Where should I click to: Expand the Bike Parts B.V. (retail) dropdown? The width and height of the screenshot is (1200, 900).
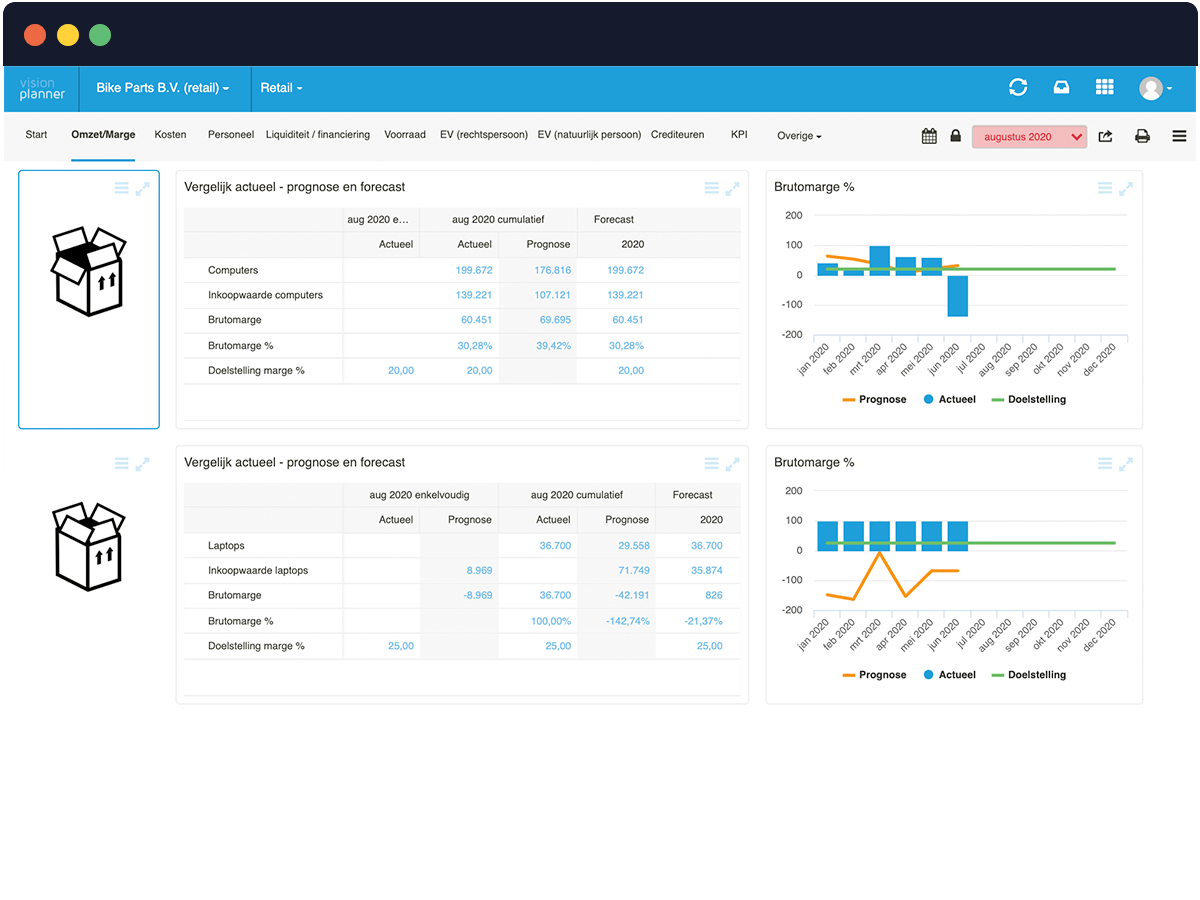(x=162, y=88)
